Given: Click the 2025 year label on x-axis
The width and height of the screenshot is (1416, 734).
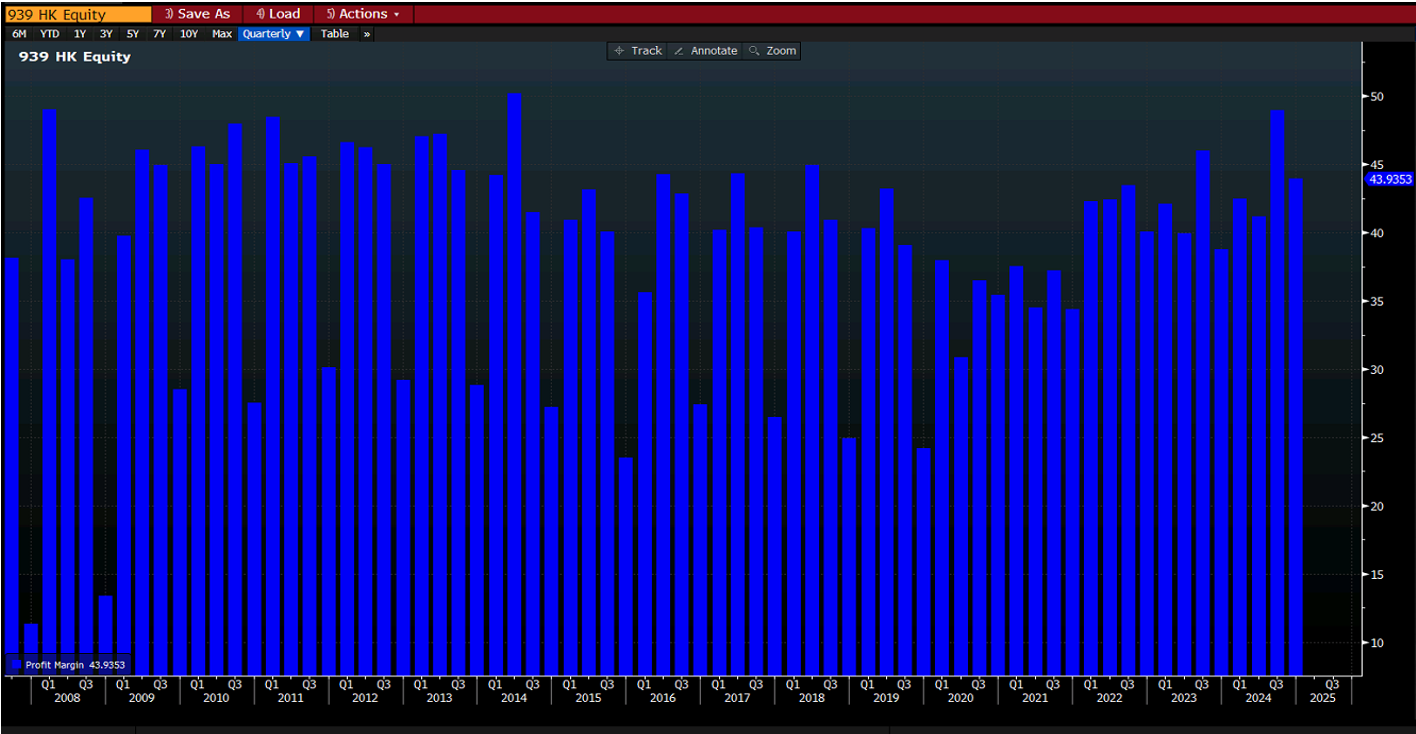Looking at the screenshot, I should coord(1322,698).
